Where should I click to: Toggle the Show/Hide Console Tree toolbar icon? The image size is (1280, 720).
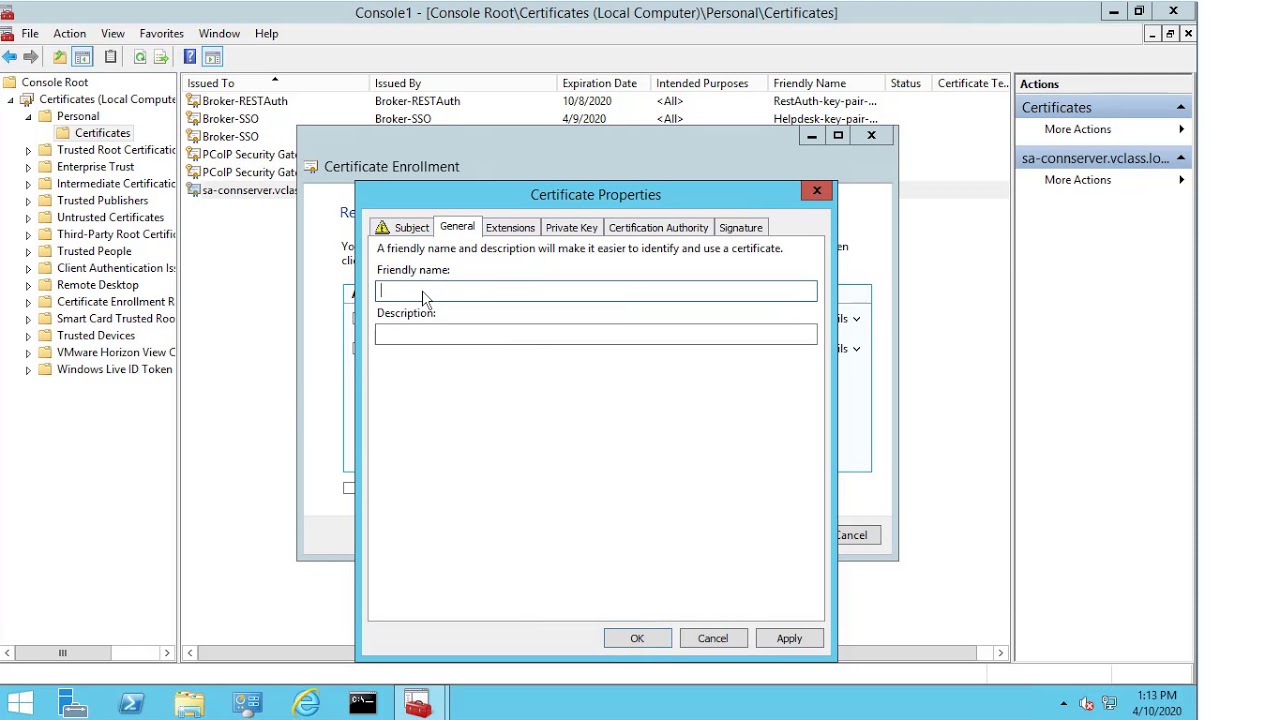(83, 57)
